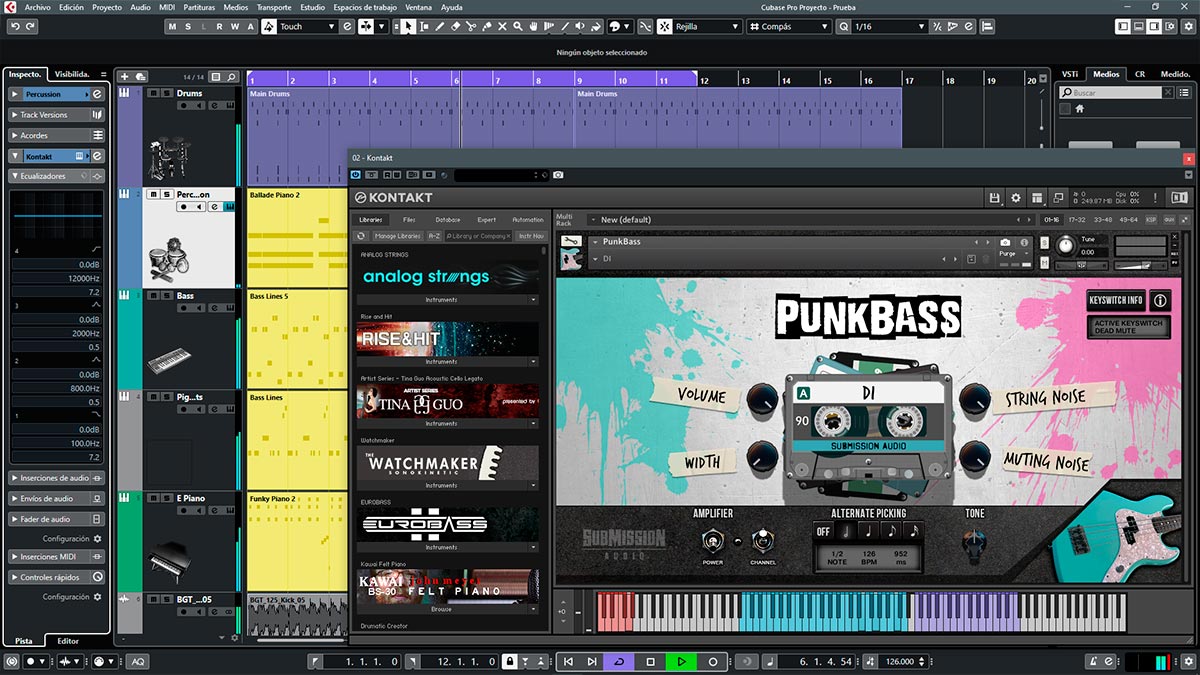This screenshot has width=1200, height=675.
Task: Click the Rise & Hit library banner
Action: [x=448, y=339]
